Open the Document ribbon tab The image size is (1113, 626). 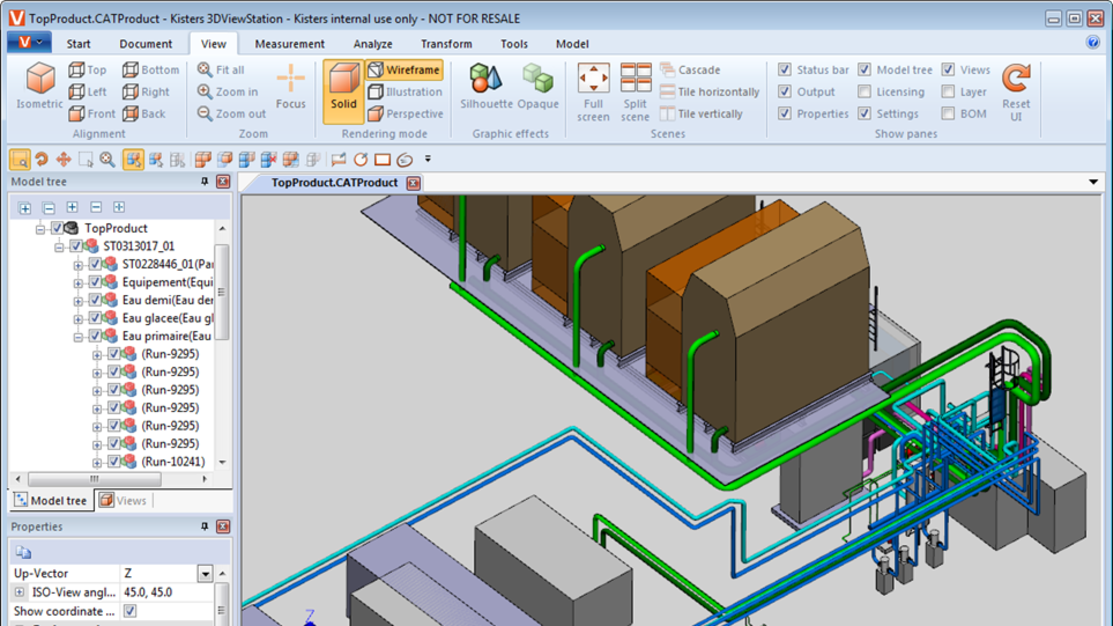(x=146, y=44)
